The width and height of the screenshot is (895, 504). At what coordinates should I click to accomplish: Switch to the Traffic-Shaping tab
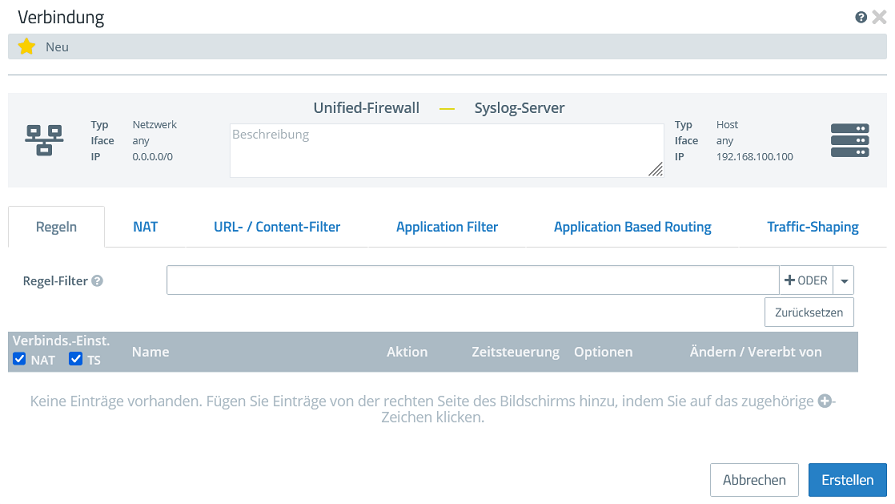point(812,227)
